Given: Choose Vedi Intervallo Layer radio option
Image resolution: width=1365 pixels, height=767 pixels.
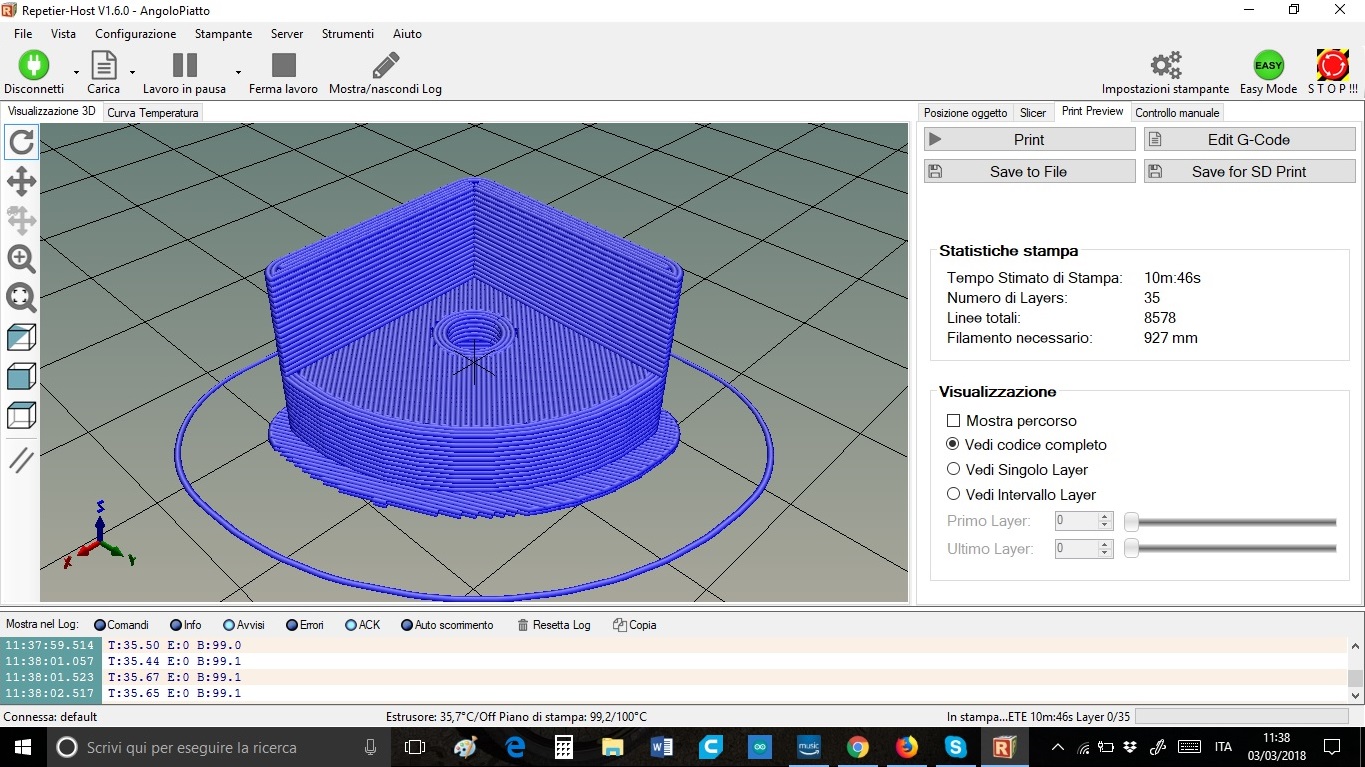Looking at the screenshot, I should (x=954, y=494).
